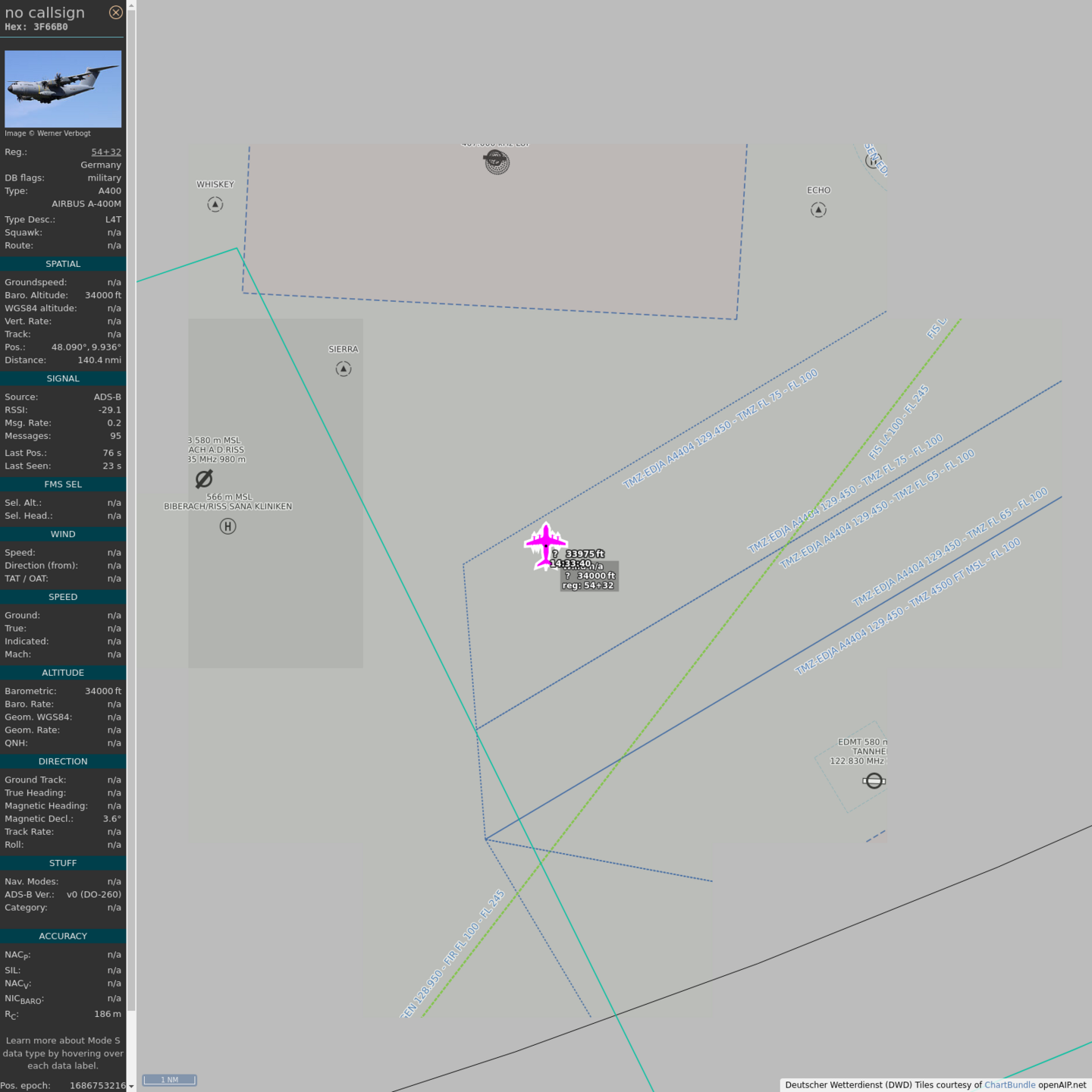Click the Biberach airfield symbol

coord(204,479)
